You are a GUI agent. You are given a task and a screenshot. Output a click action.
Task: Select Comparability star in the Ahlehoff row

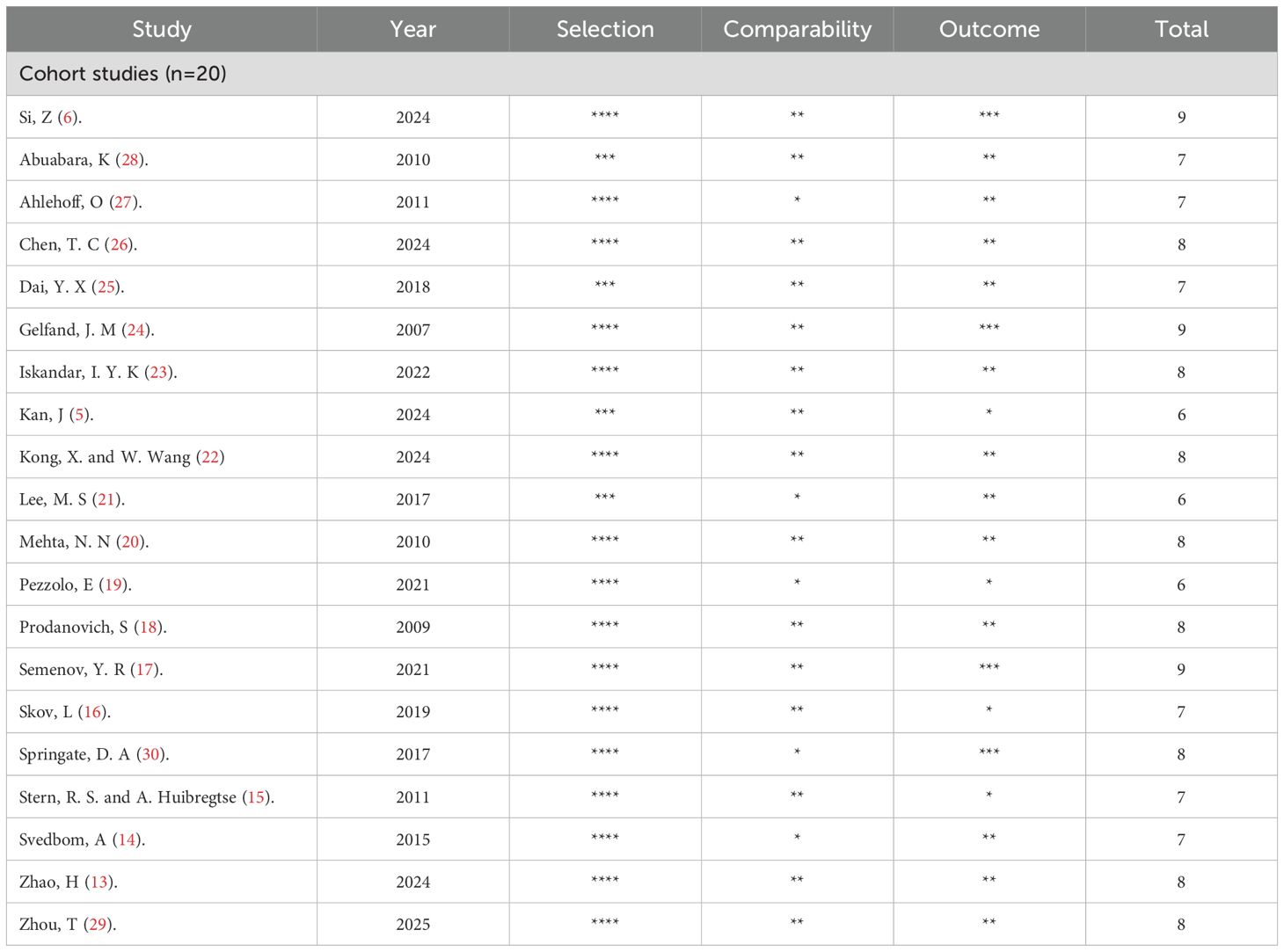[x=798, y=200]
